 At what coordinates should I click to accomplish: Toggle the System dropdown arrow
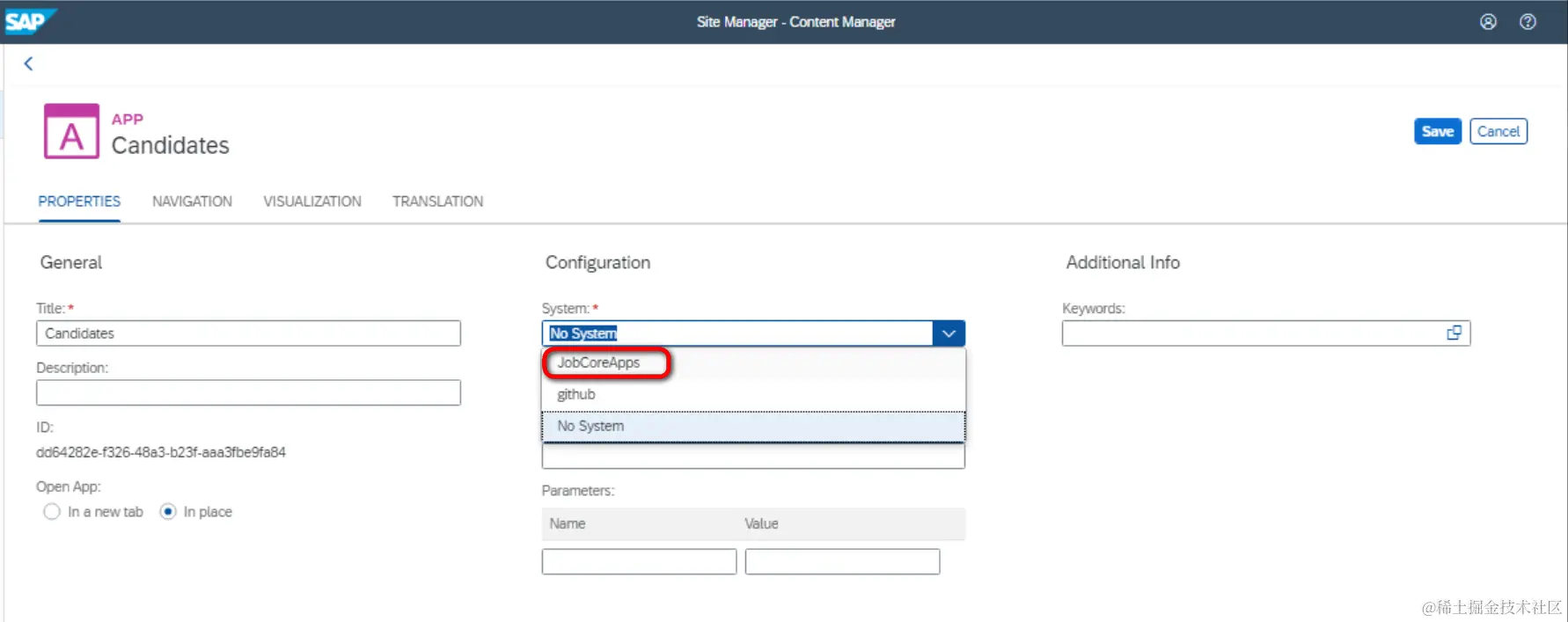(x=949, y=333)
